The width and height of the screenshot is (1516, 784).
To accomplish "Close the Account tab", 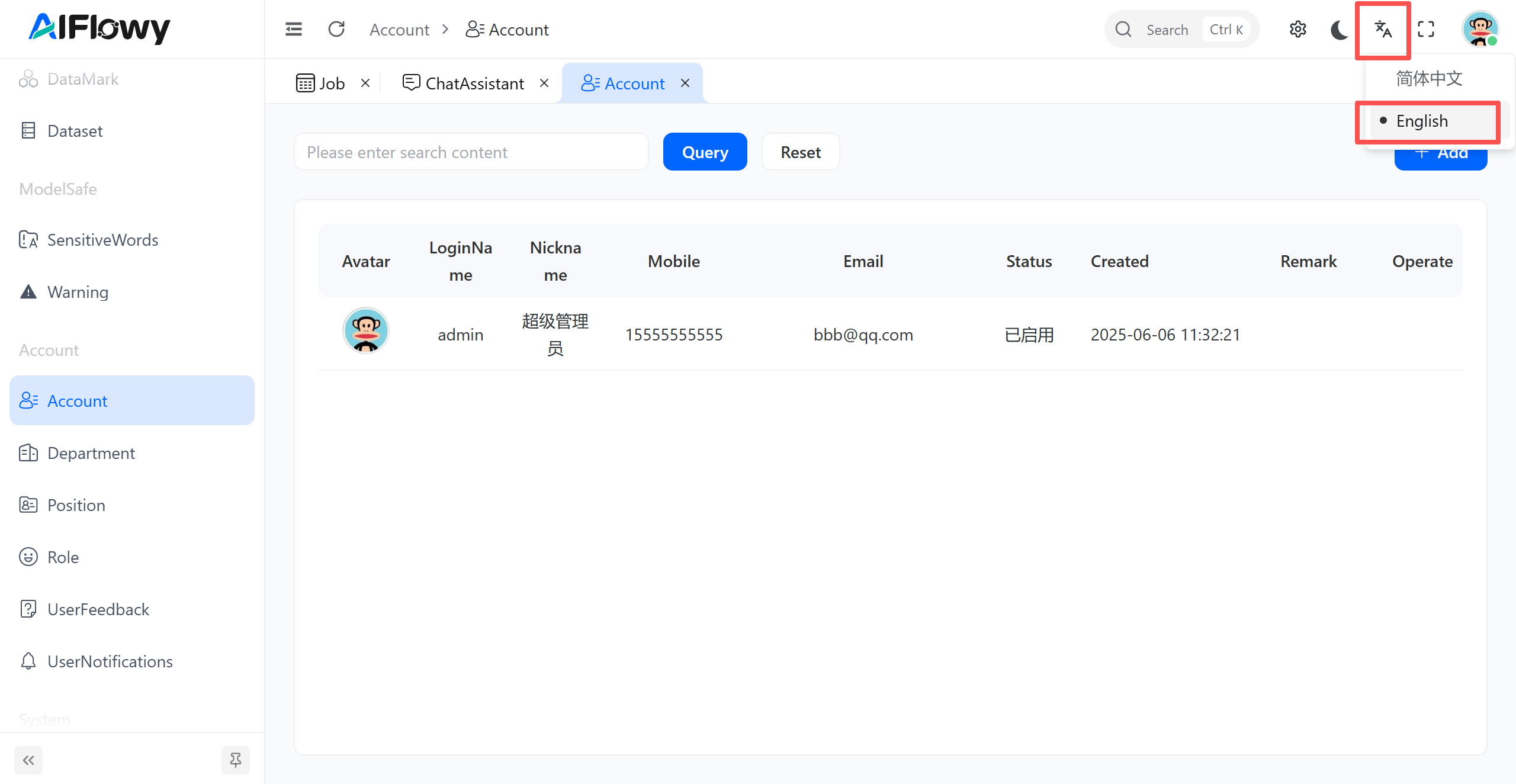I will (685, 83).
